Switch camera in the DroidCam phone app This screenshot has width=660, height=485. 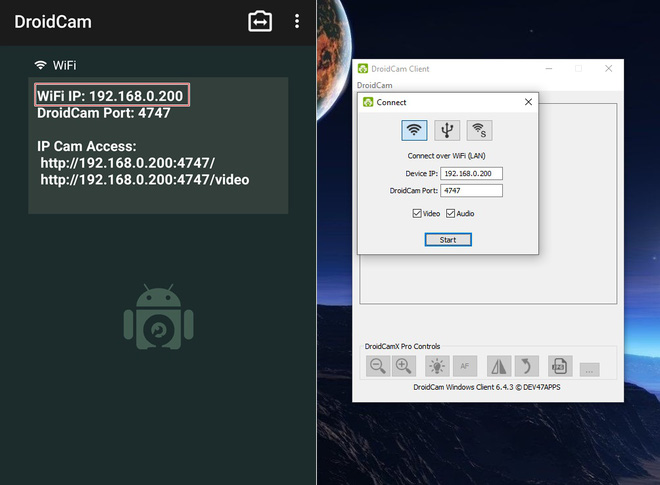pos(260,21)
